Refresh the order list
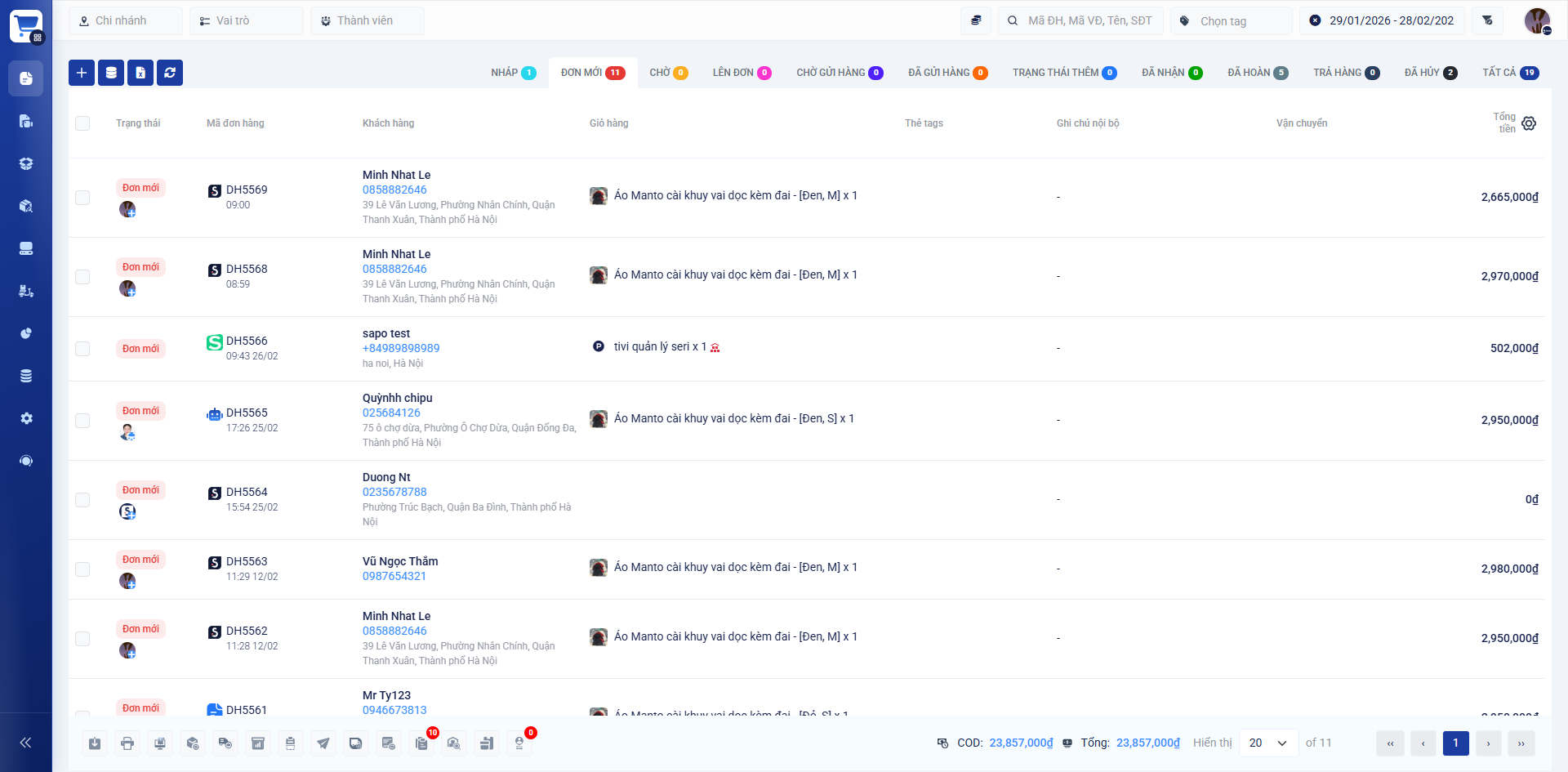The image size is (1568, 772). click(x=170, y=73)
